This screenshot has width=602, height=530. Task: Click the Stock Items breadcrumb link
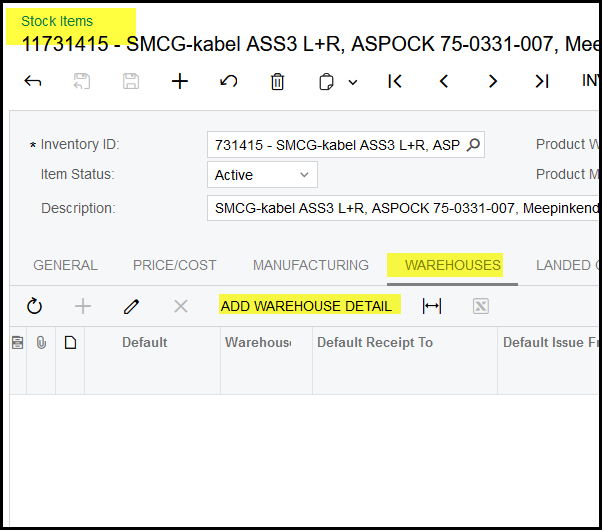coord(57,21)
